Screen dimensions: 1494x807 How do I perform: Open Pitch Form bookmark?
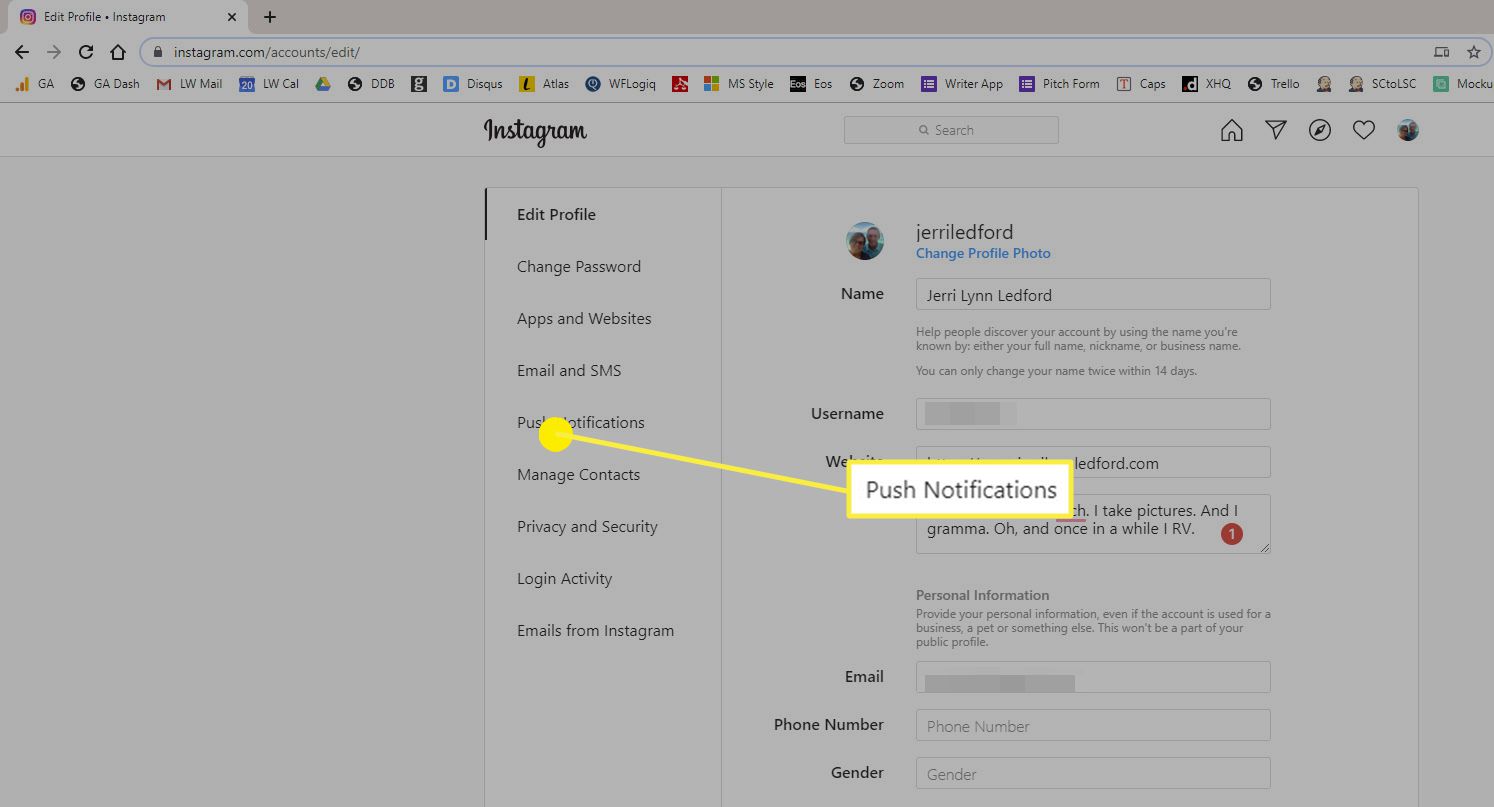click(1059, 84)
